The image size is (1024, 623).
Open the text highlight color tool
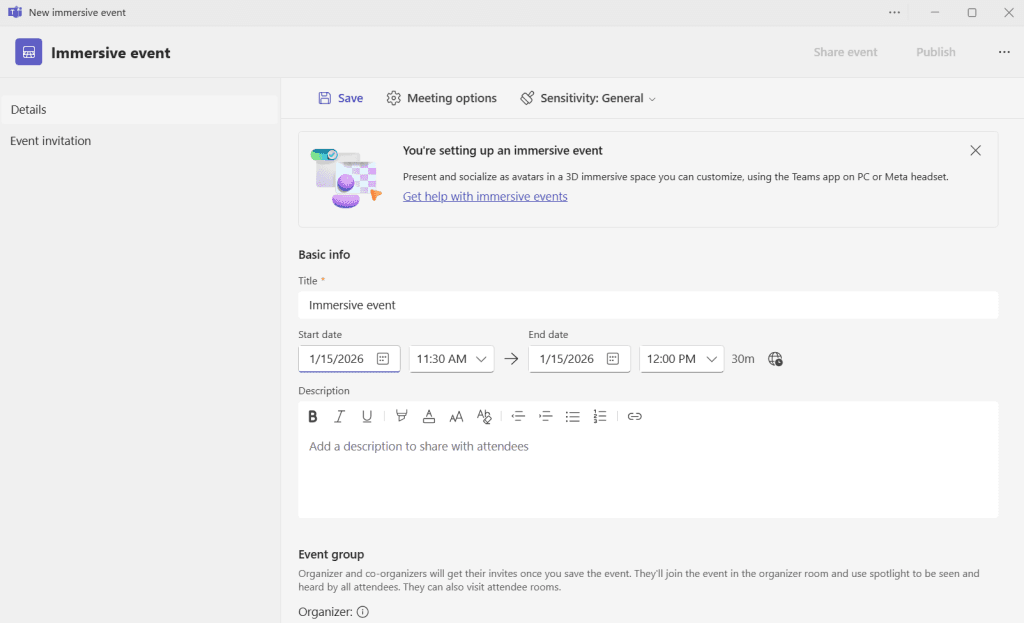(402, 417)
